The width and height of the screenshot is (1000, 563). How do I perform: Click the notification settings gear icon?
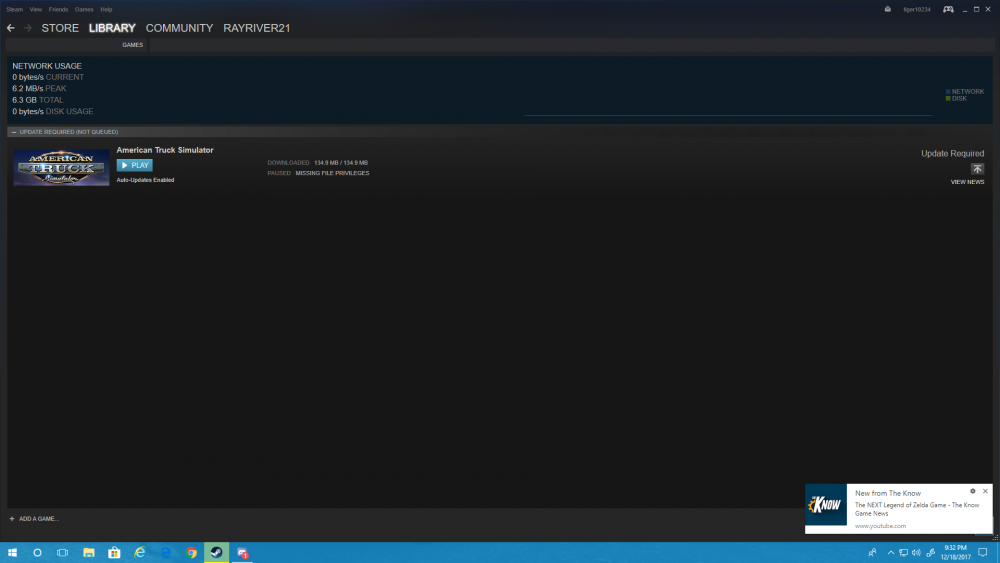[x=972, y=491]
